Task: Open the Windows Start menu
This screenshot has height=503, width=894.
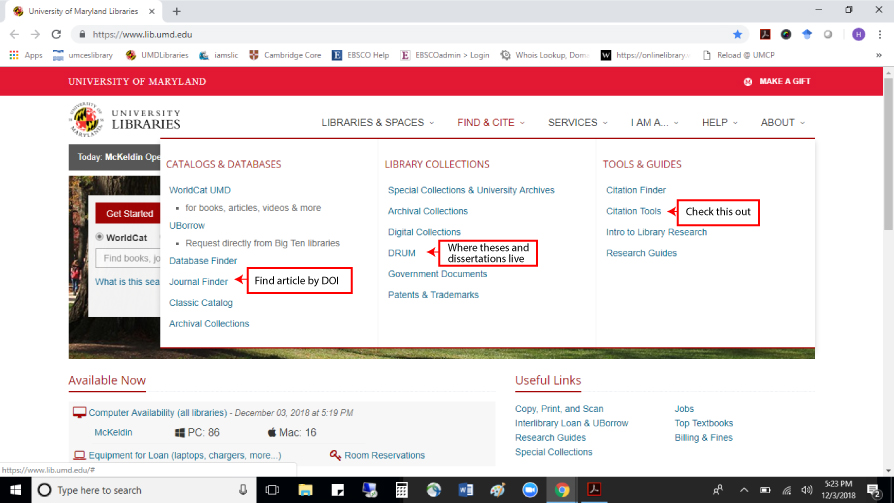Action: 15,490
